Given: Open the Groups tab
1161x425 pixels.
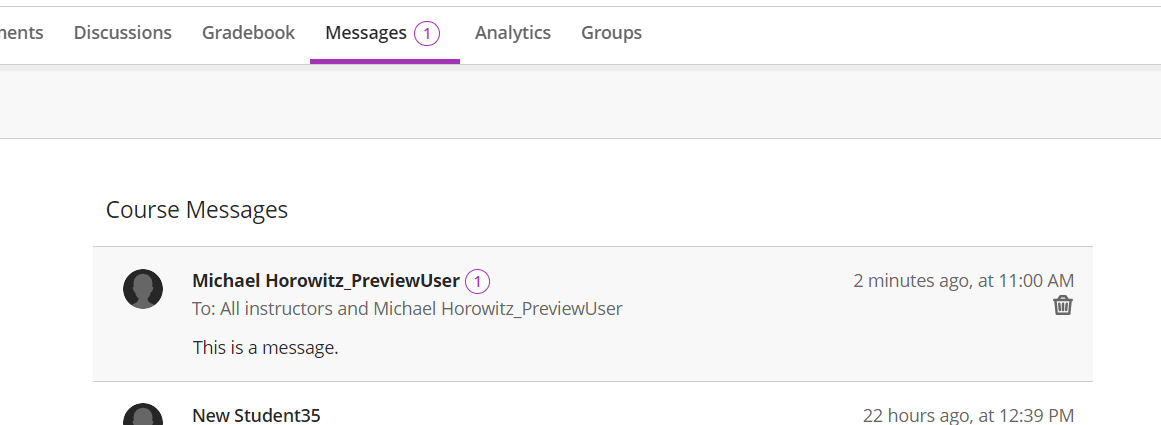Looking at the screenshot, I should click(611, 33).
